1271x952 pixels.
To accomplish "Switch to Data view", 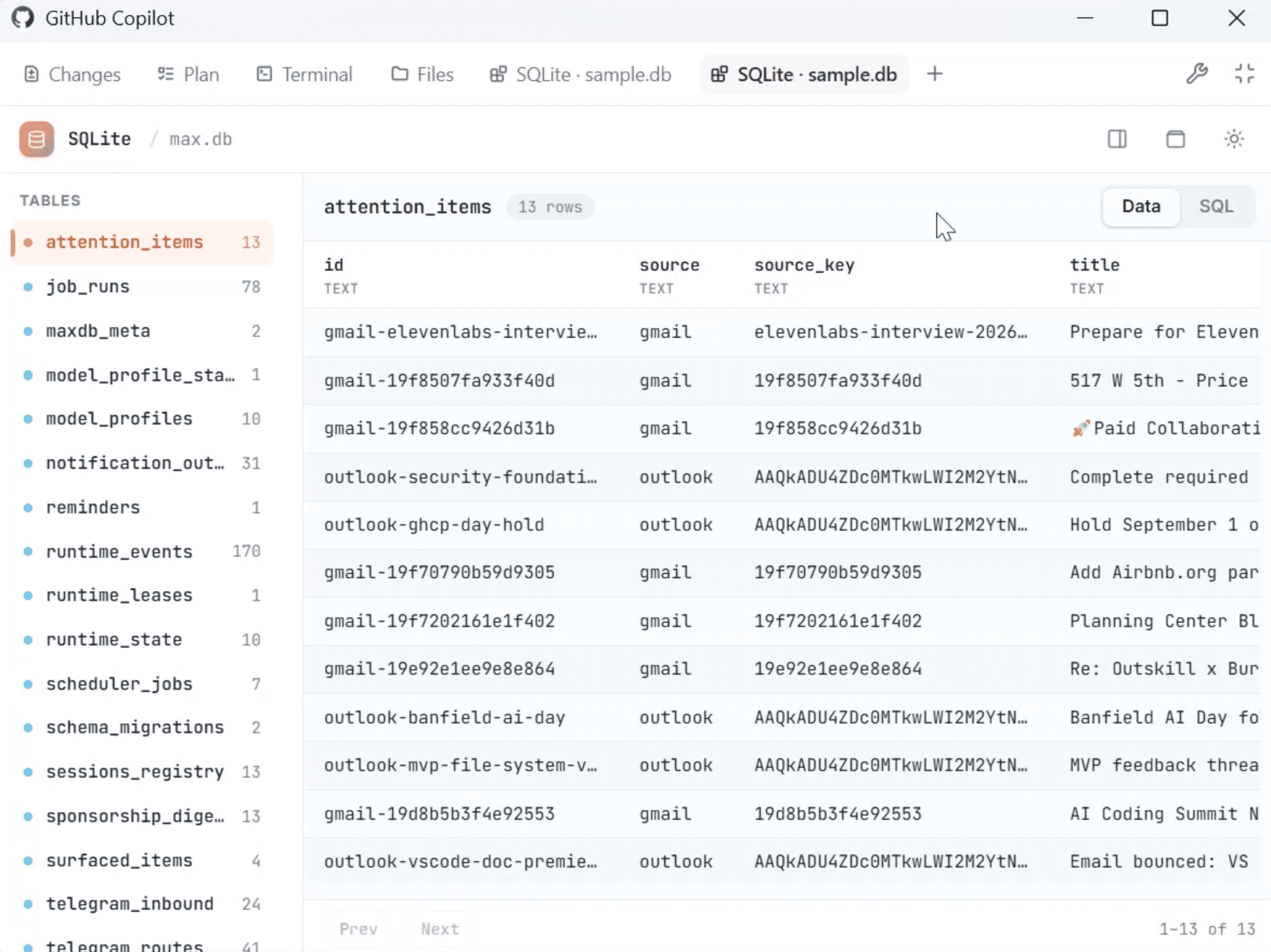I will click(x=1141, y=206).
